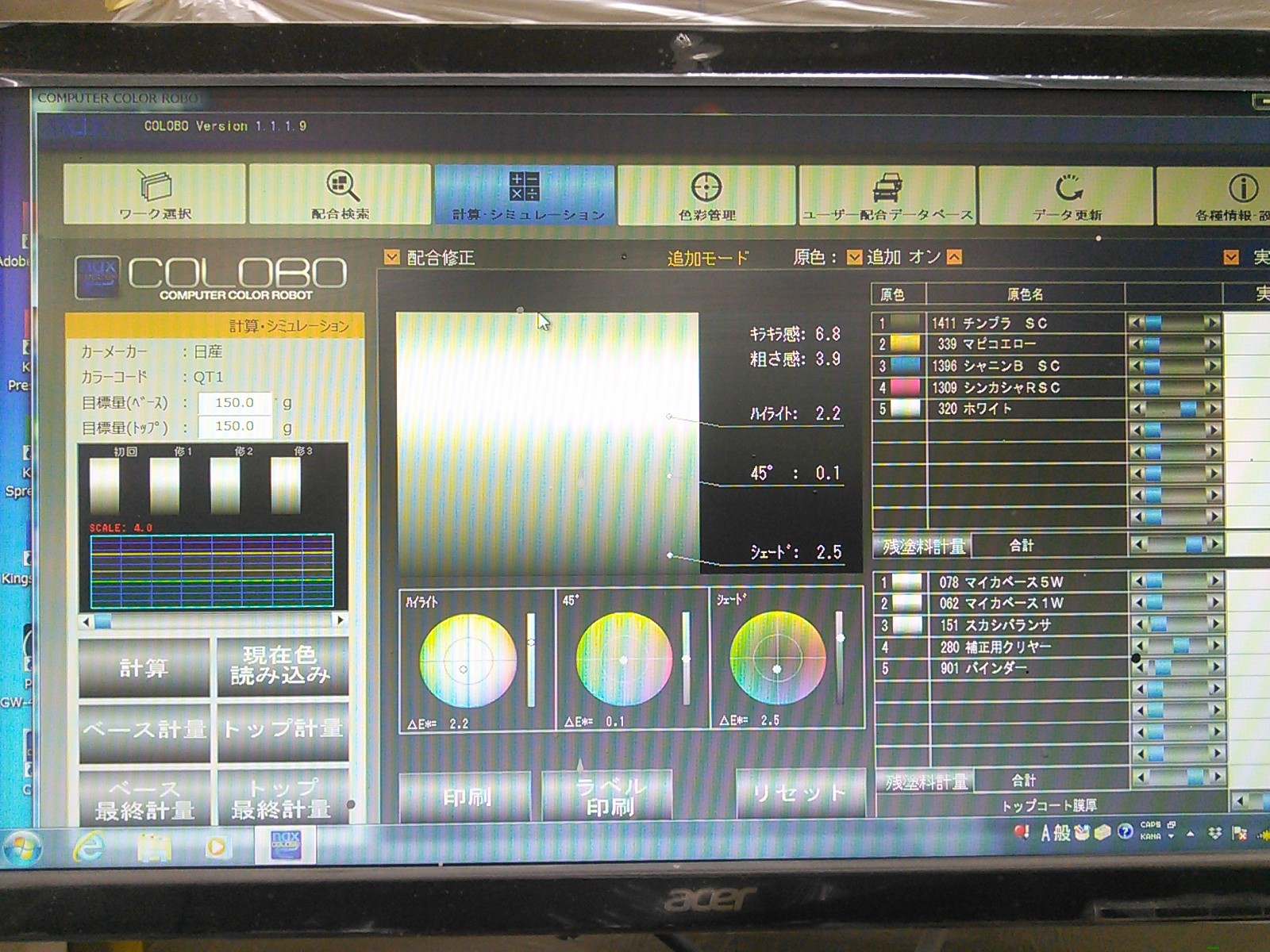Screen dimensions: 1270x952
Task: Open the 色彩管理 tab
Action: (x=706, y=195)
